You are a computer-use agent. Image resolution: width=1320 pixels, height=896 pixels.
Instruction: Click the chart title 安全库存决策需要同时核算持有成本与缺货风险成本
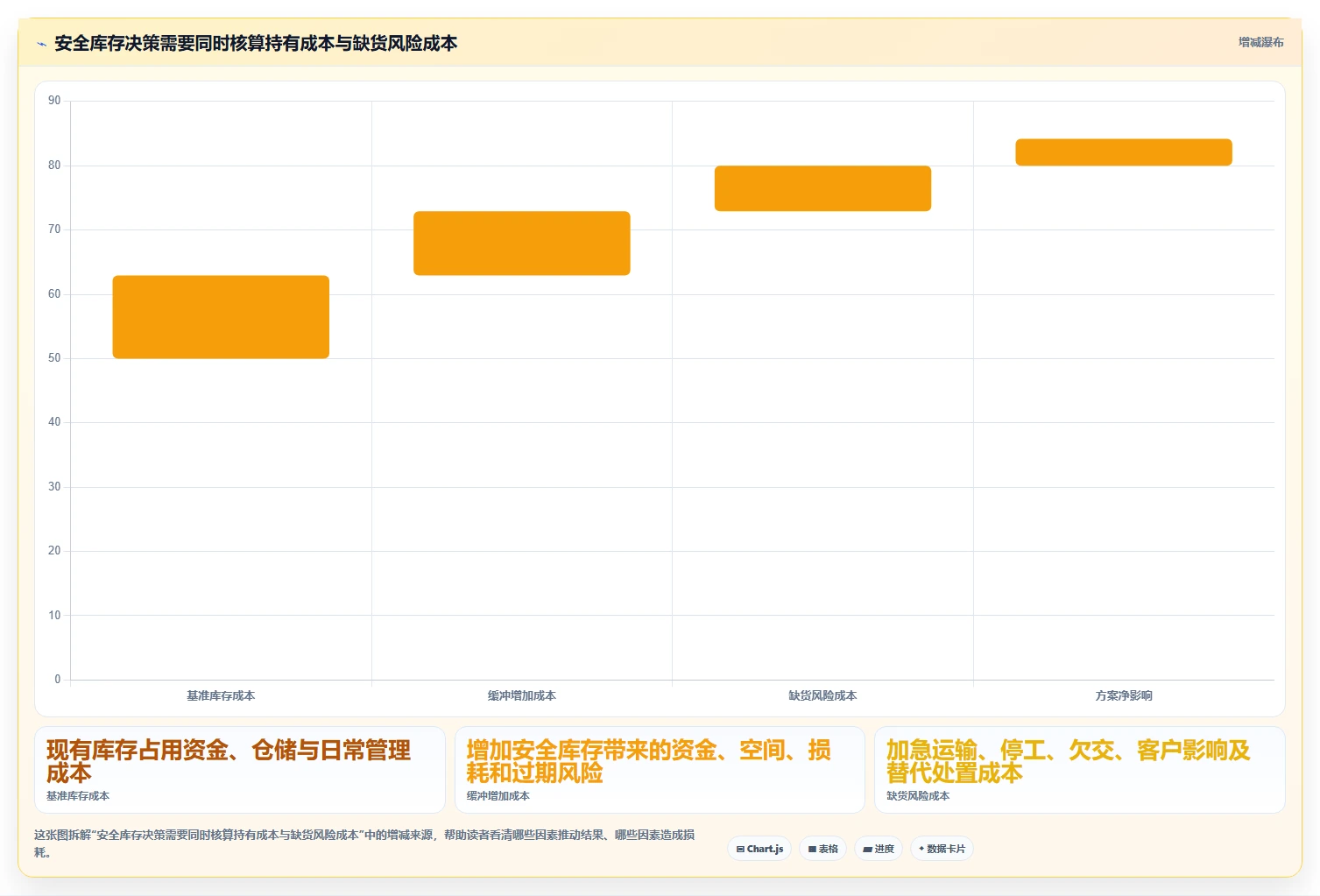[256, 43]
